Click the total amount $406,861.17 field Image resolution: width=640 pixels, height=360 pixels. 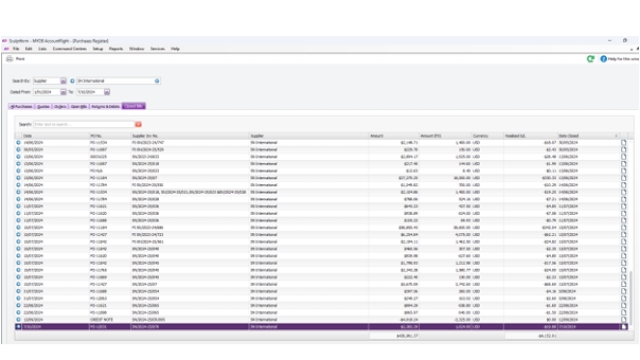point(394,336)
